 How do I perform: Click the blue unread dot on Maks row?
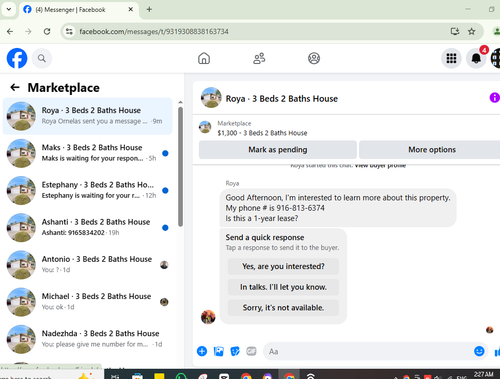pos(165,153)
